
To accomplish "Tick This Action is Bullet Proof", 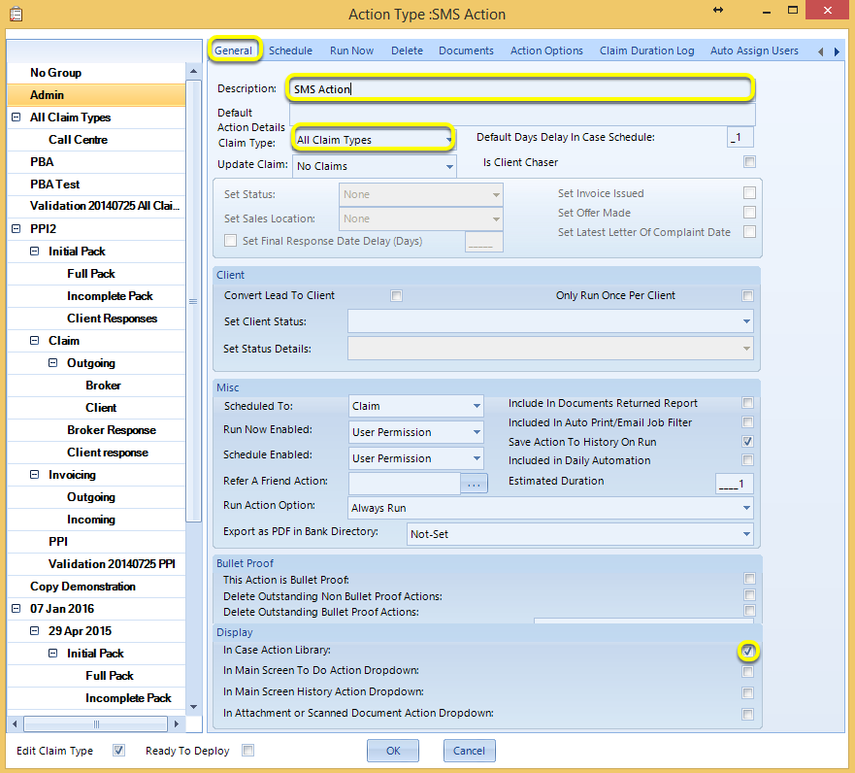I will [750, 579].
